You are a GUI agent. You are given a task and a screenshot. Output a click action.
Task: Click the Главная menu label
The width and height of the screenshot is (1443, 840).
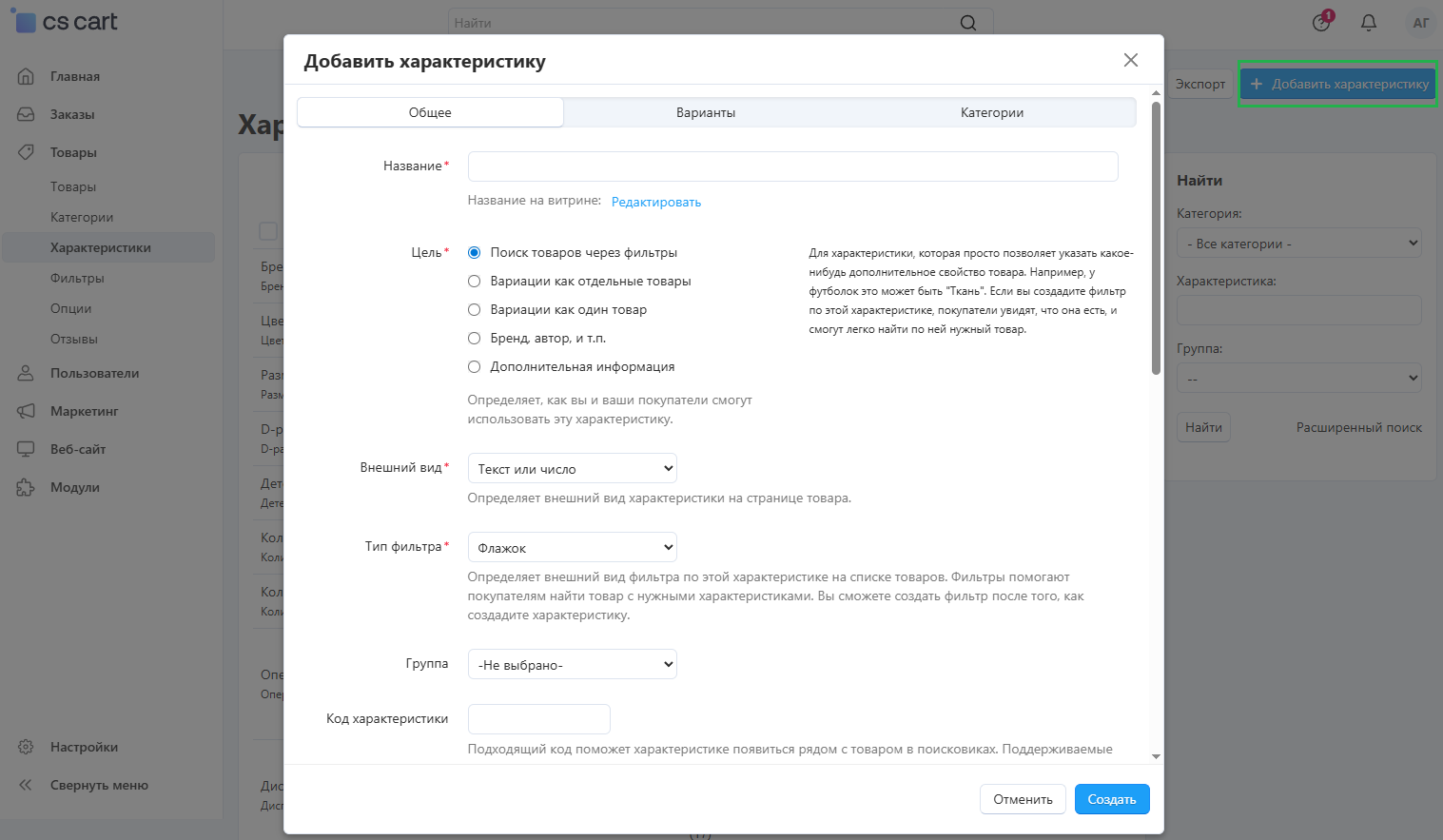click(75, 76)
